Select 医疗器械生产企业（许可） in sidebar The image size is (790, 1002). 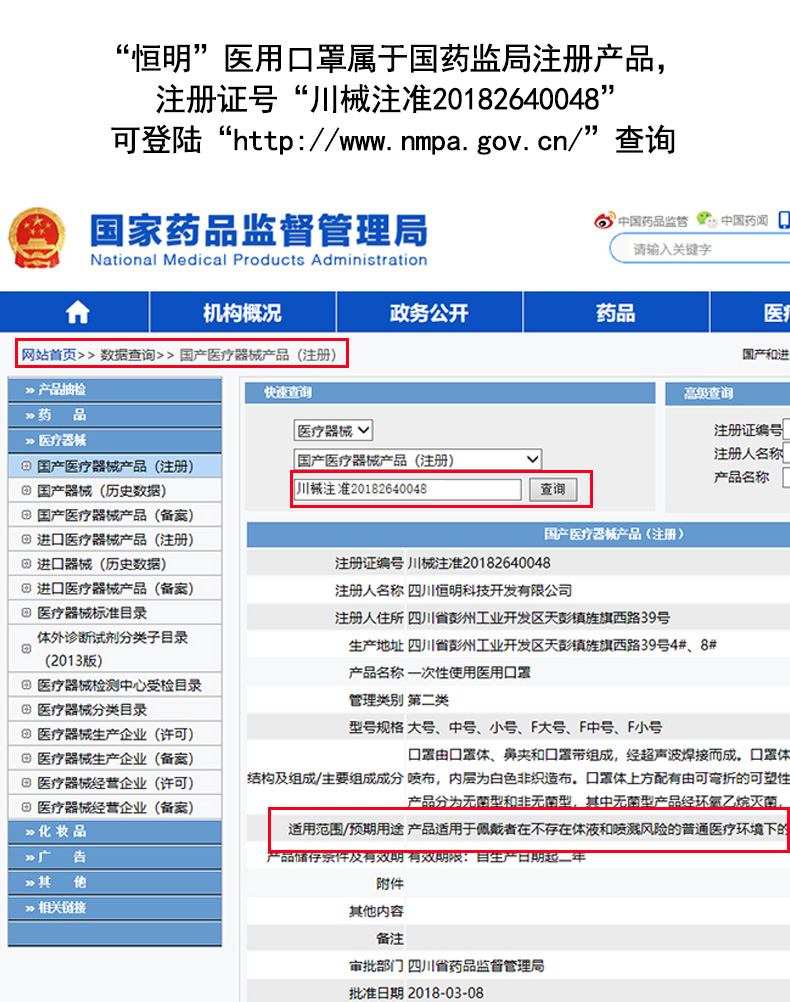(x=115, y=734)
